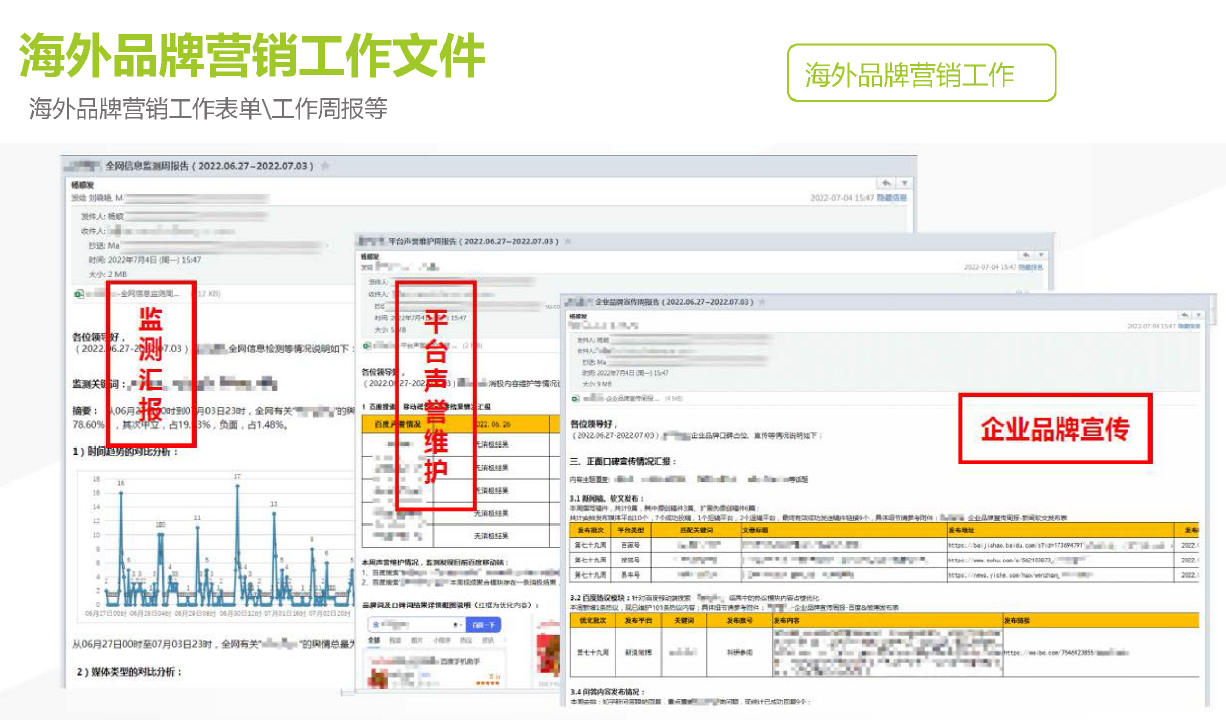Image resolution: width=1226 pixels, height=720 pixels.
Task: Open Excel attachment icon in 企业品牌宣传周报告 email
Action: pyautogui.click(x=575, y=397)
